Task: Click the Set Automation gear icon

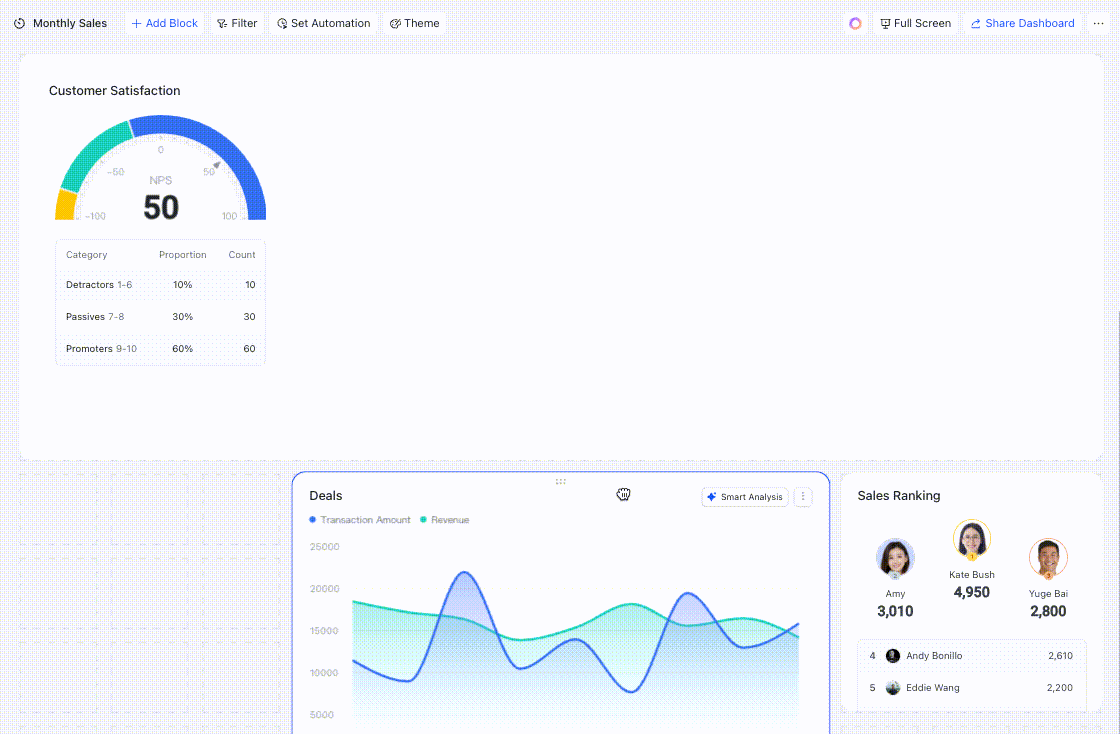Action: pyautogui.click(x=283, y=23)
